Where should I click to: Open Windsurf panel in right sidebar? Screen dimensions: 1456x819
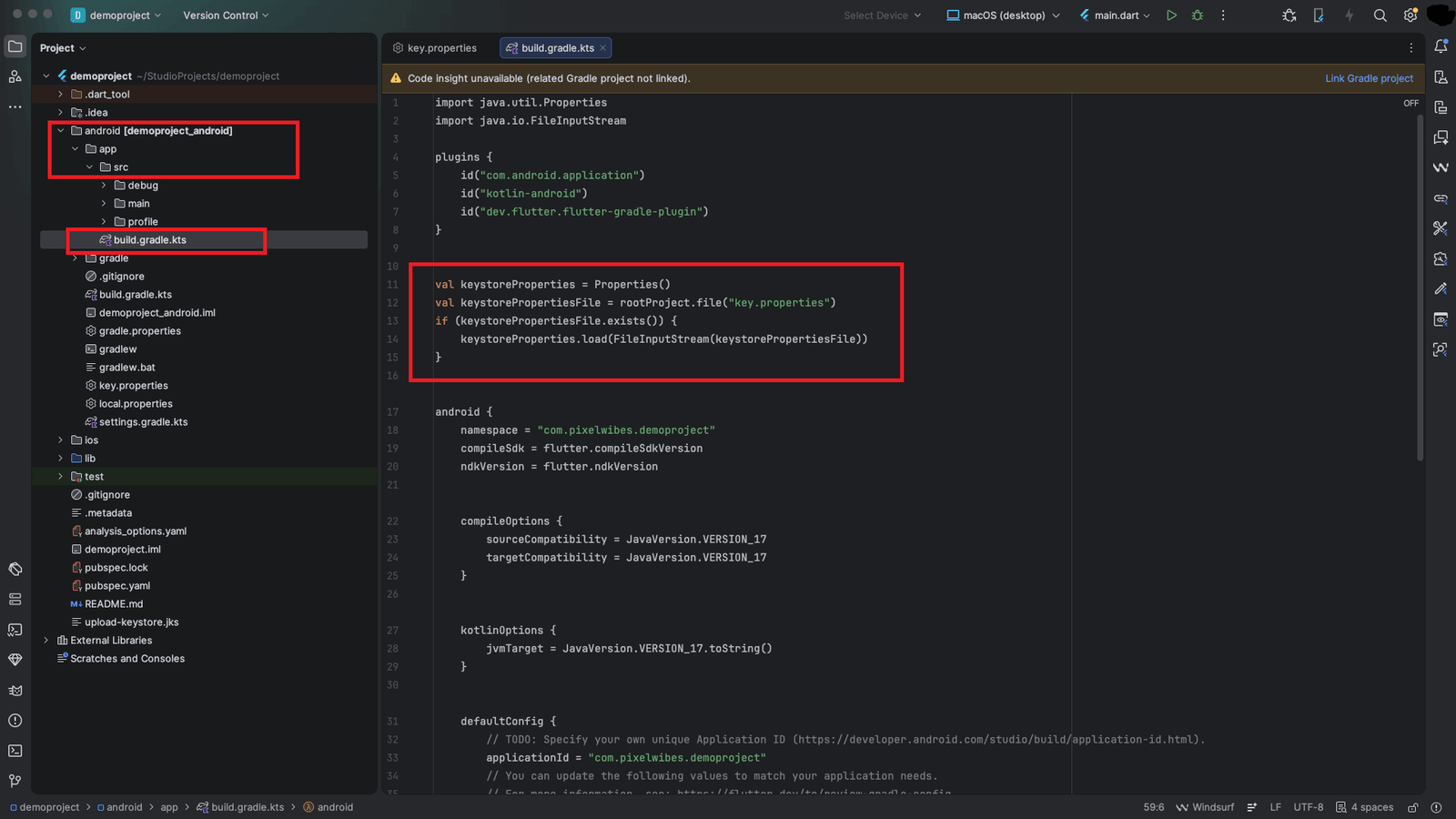1441,167
